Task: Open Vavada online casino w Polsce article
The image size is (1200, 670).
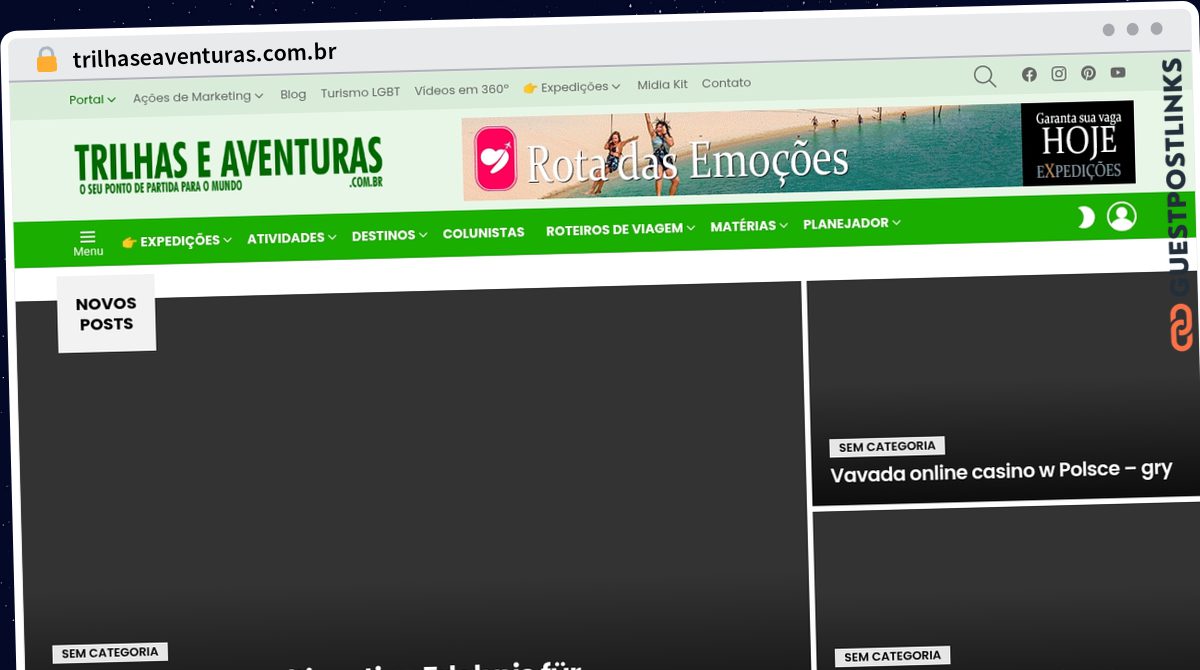Action: point(1001,471)
